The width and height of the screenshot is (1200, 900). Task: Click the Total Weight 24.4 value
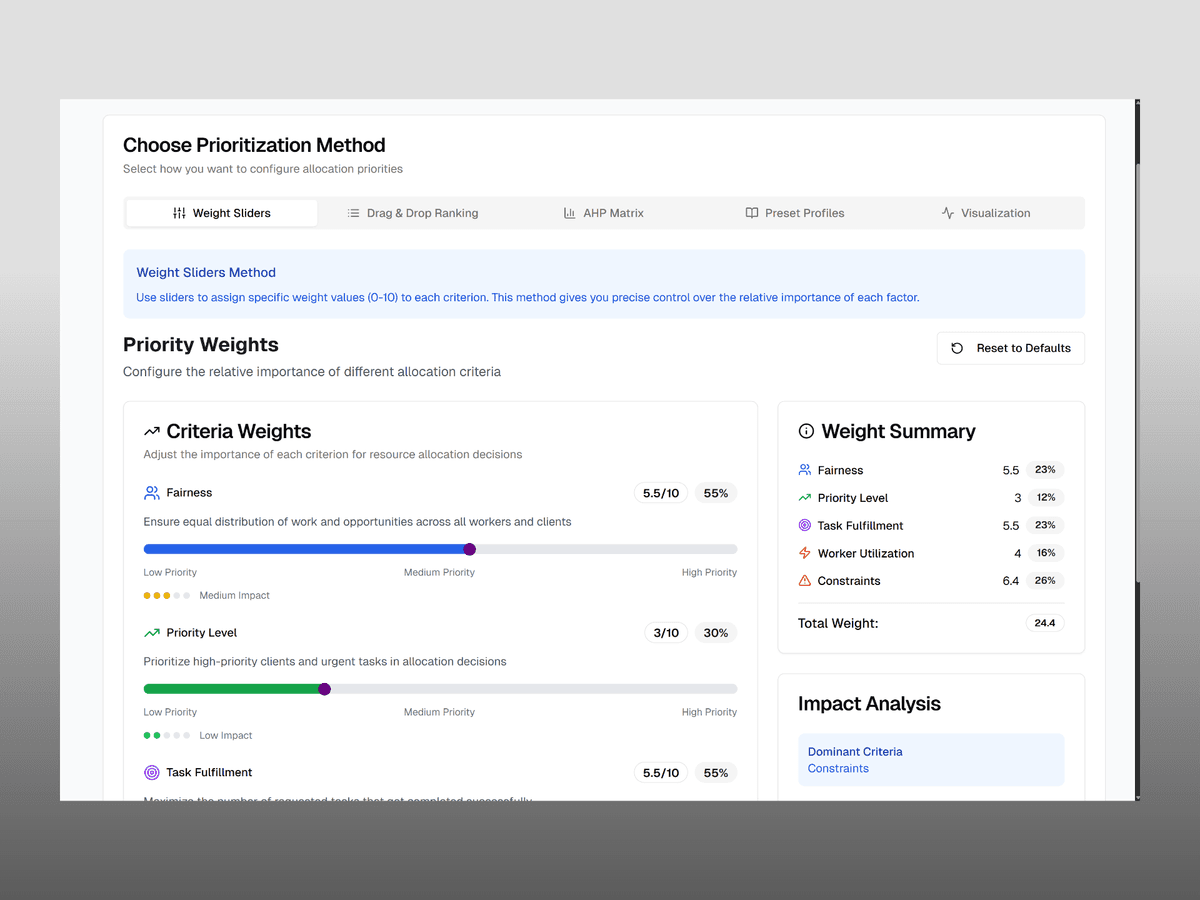[x=1045, y=623]
